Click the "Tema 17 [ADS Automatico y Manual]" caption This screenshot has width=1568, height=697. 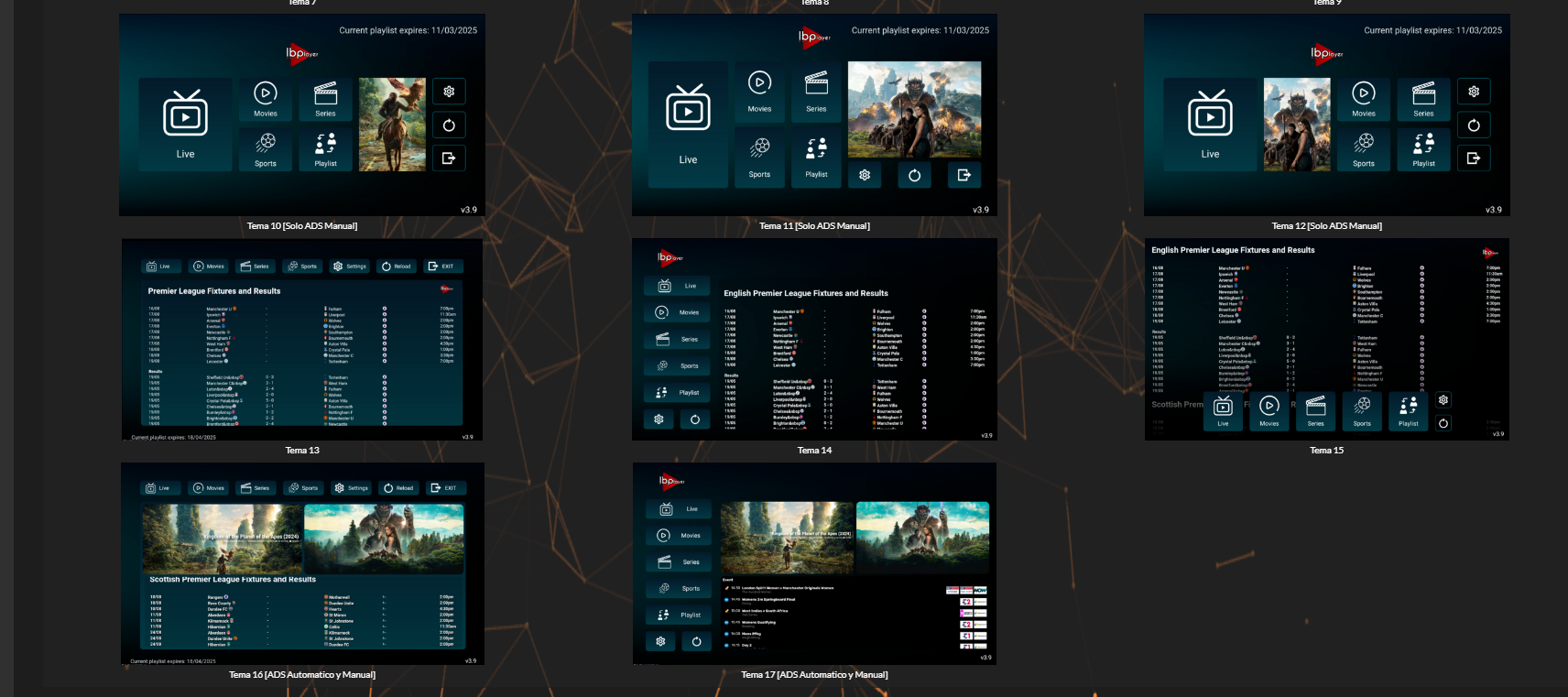(x=814, y=675)
